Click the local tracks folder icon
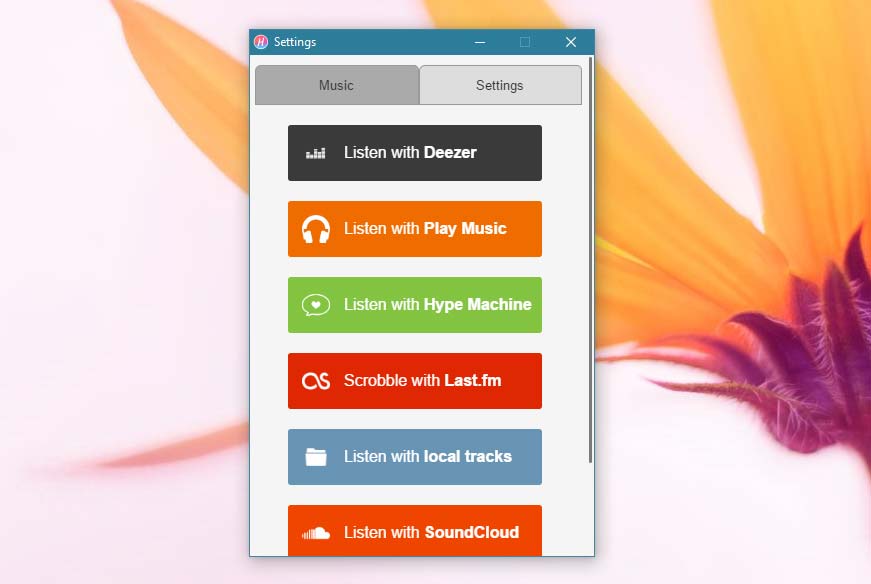871x584 pixels. coord(316,457)
